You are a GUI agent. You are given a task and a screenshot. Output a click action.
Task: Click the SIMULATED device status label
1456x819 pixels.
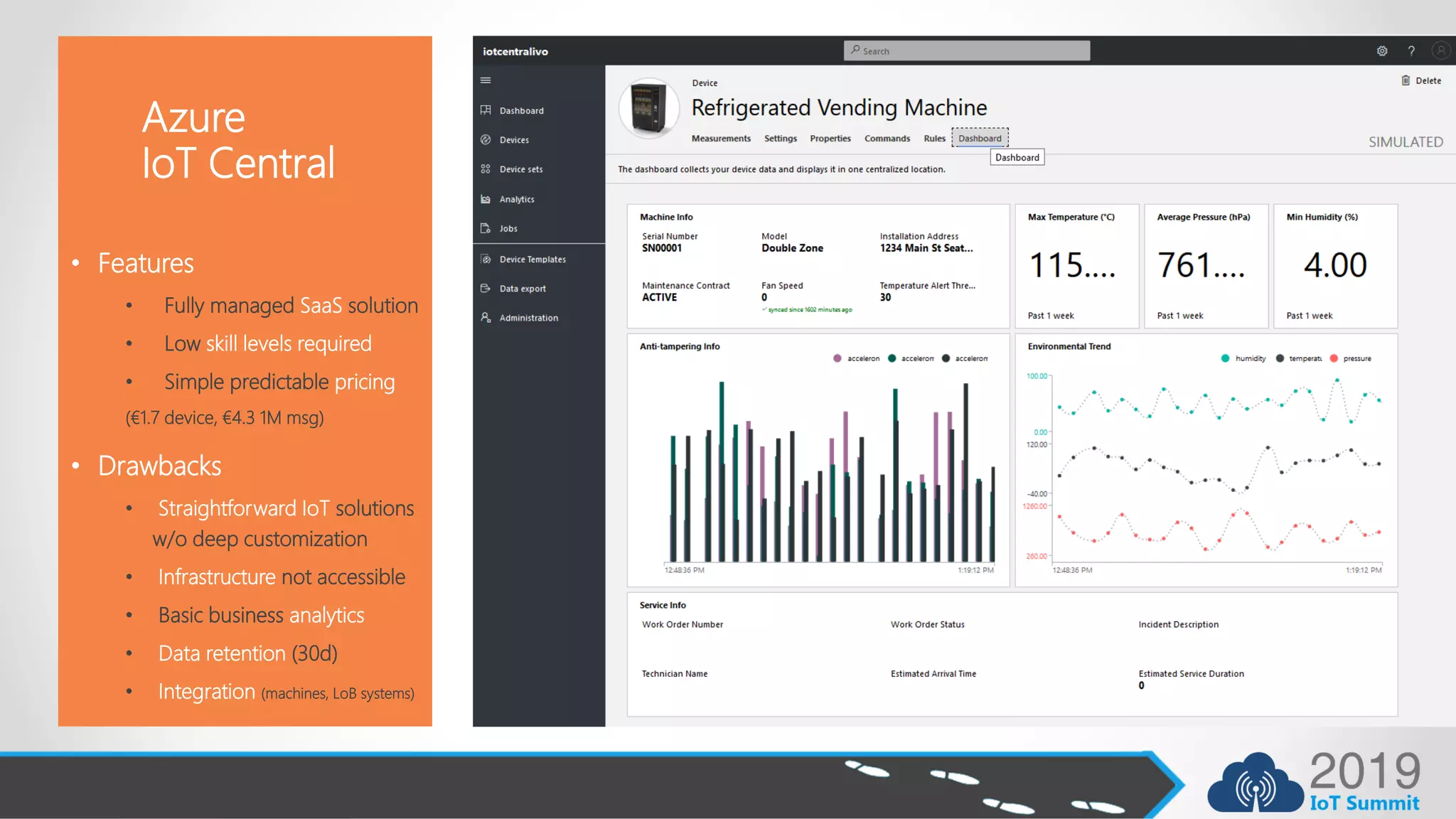coord(1406,142)
